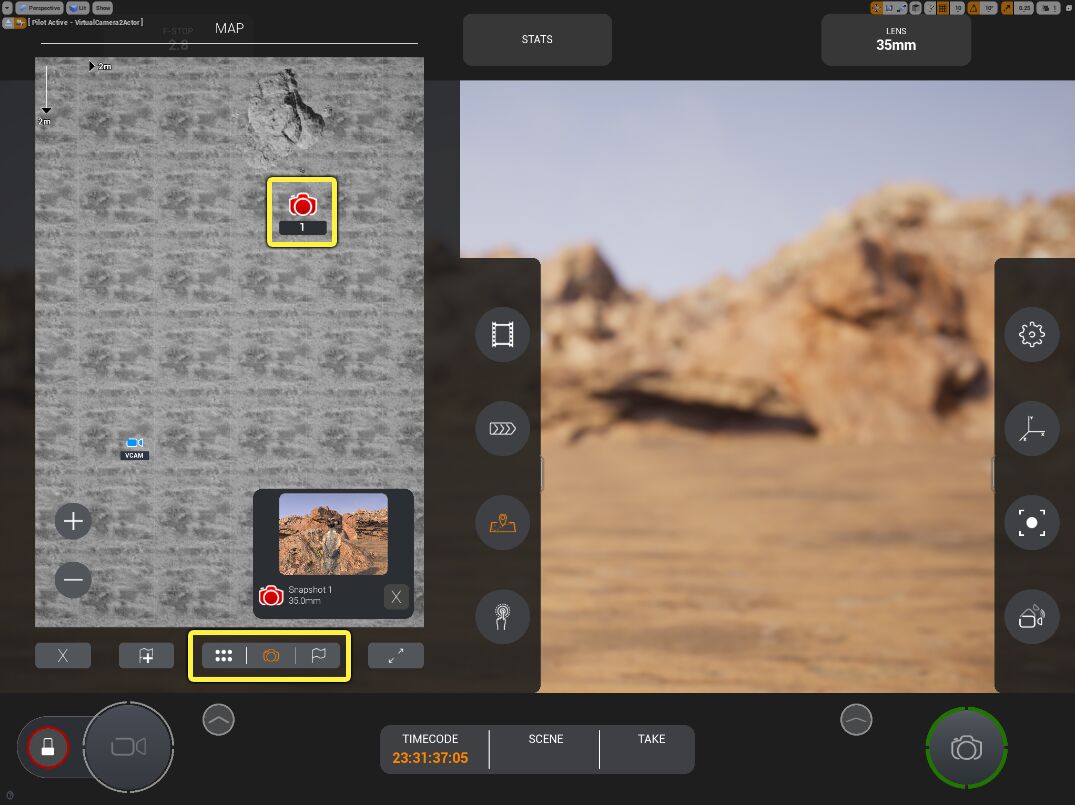The height and width of the screenshot is (805, 1075).
Task: Open the touch gestures finger icon
Action: coord(503,616)
